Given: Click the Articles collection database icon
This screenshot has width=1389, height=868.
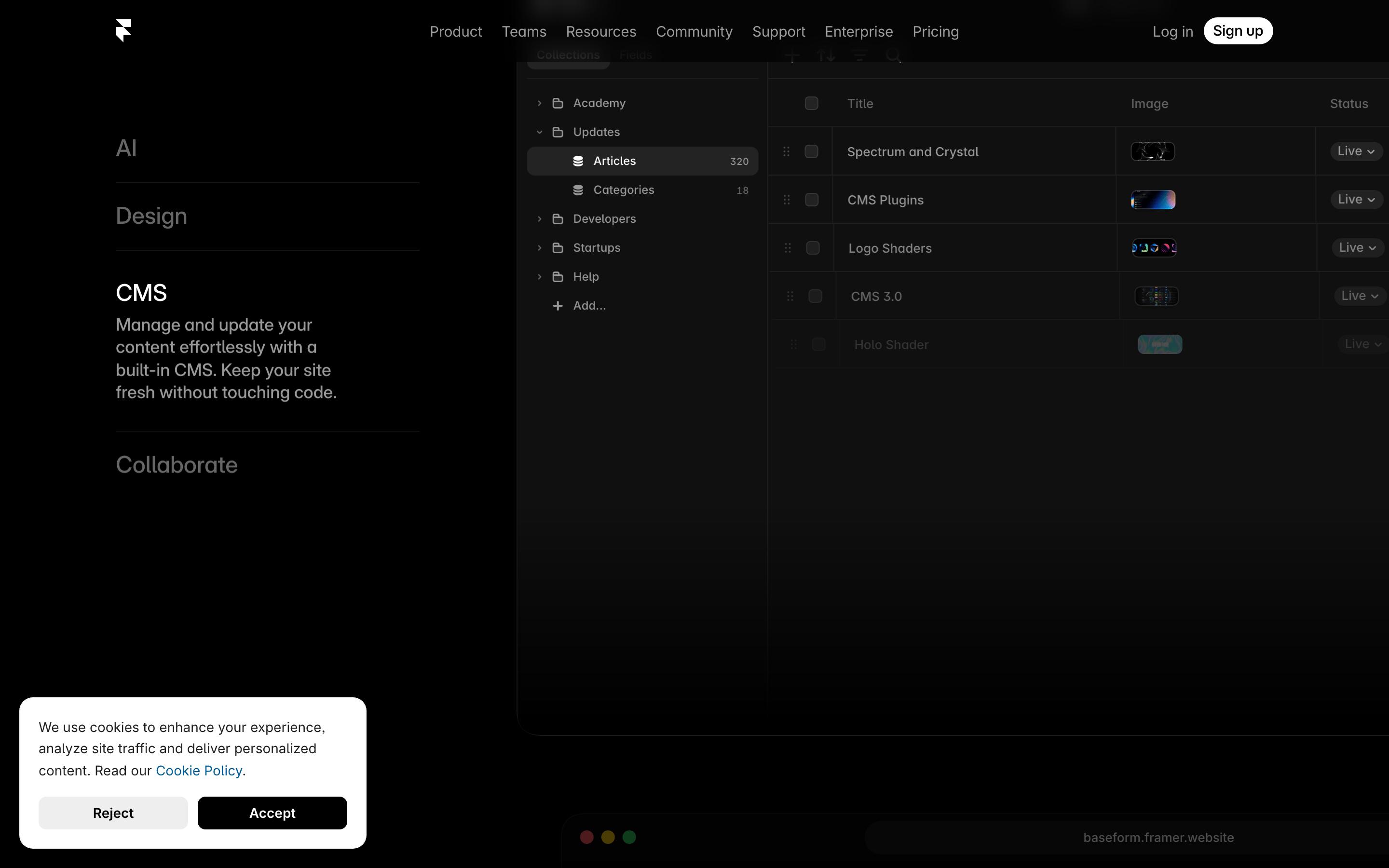Looking at the screenshot, I should [578, 162].
